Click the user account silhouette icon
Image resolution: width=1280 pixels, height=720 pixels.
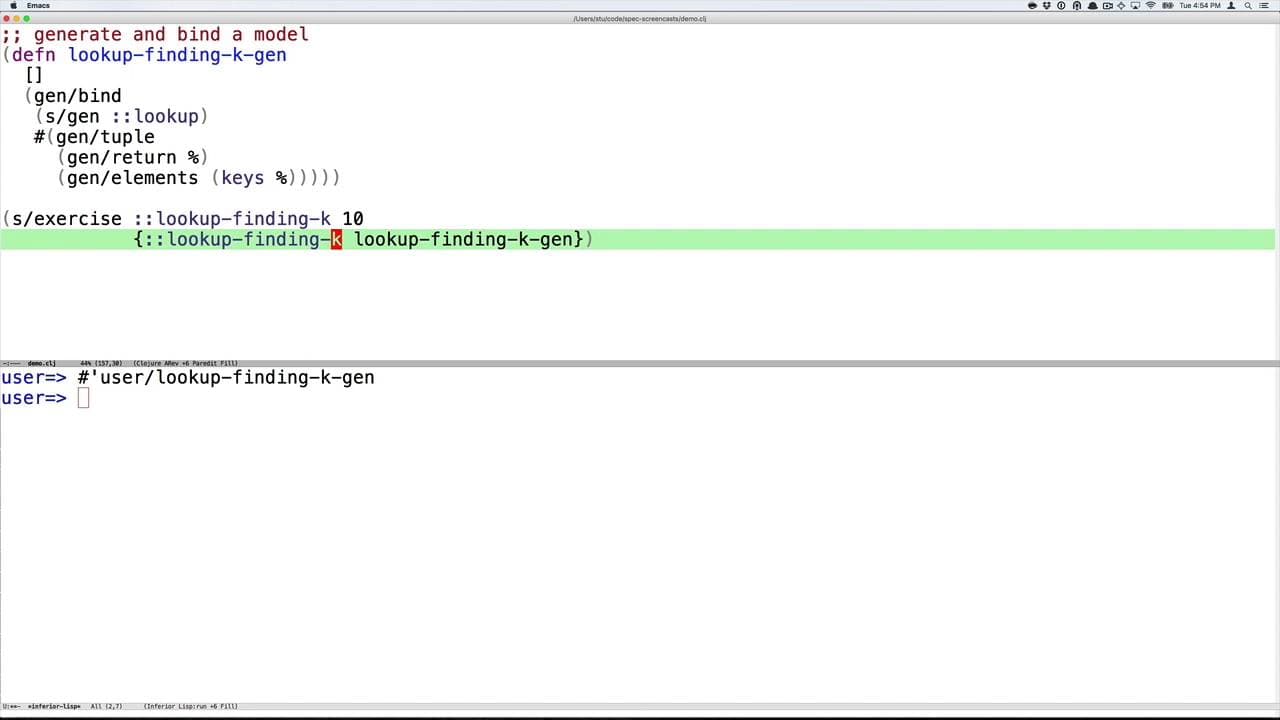pos(1231,5)
